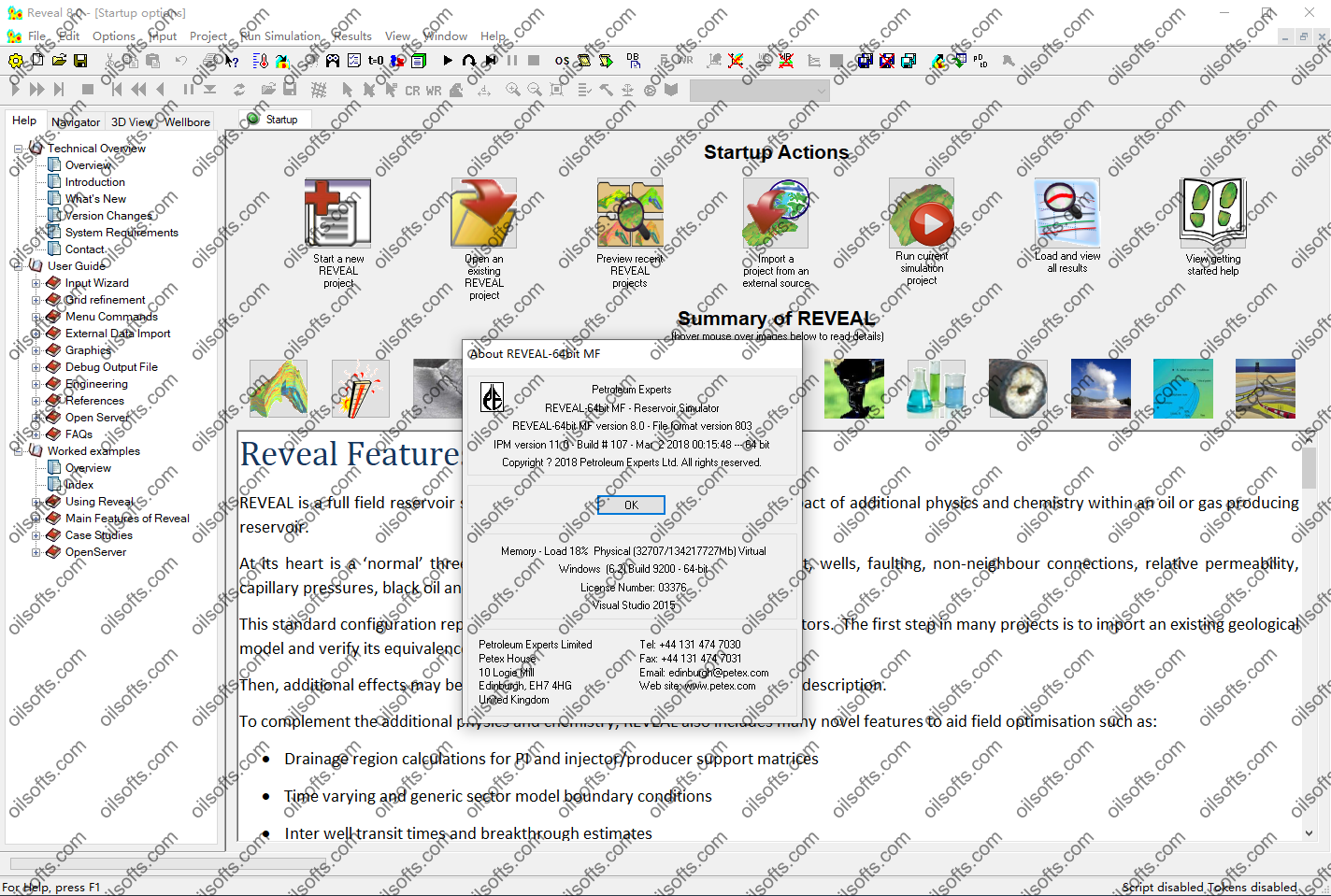
Task: Select Introduction in the help tree
Action: click(94, 182)
